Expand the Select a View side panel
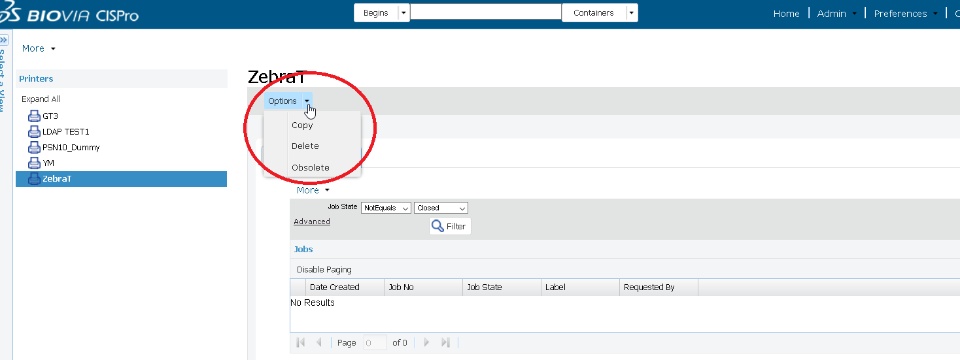This screenshot has height=360, width=960. click(x=4, y=40)
